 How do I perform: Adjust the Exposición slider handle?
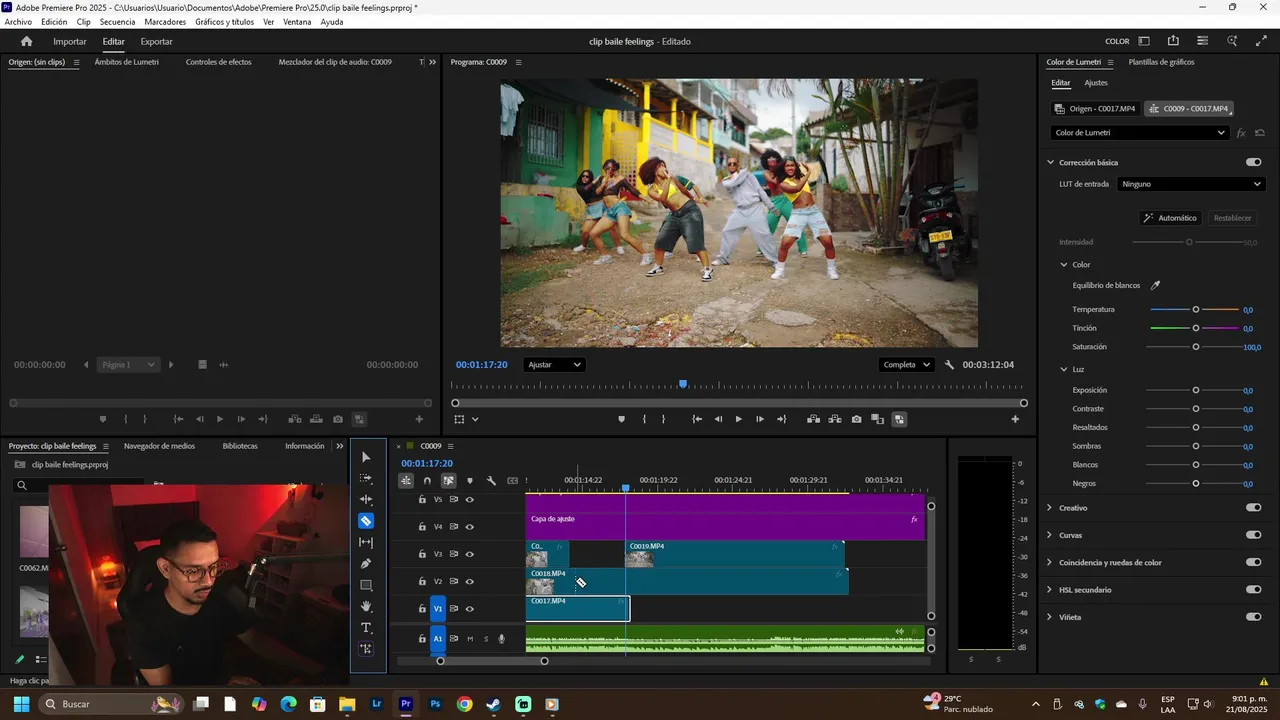pos(1195,391)
